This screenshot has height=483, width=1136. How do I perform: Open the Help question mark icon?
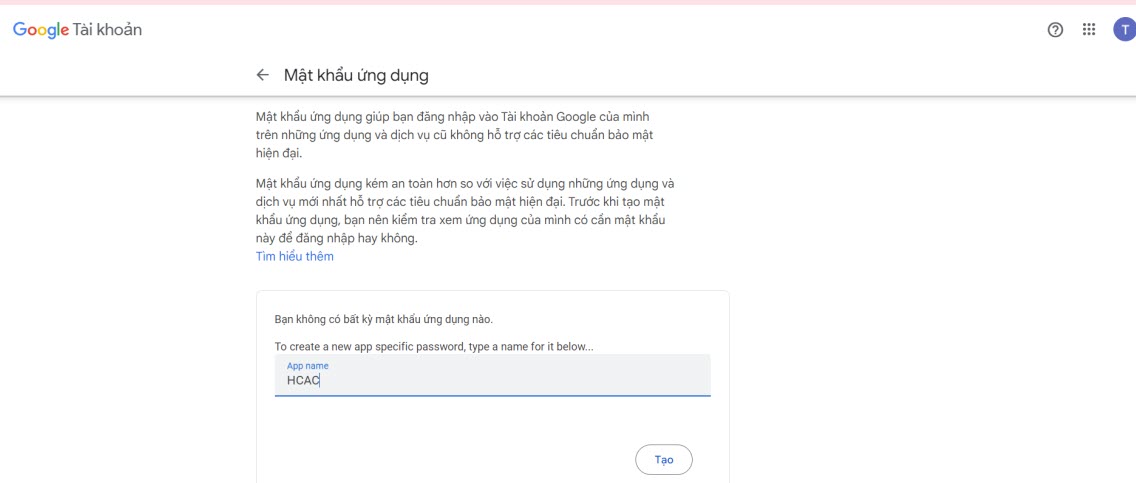1055,30
